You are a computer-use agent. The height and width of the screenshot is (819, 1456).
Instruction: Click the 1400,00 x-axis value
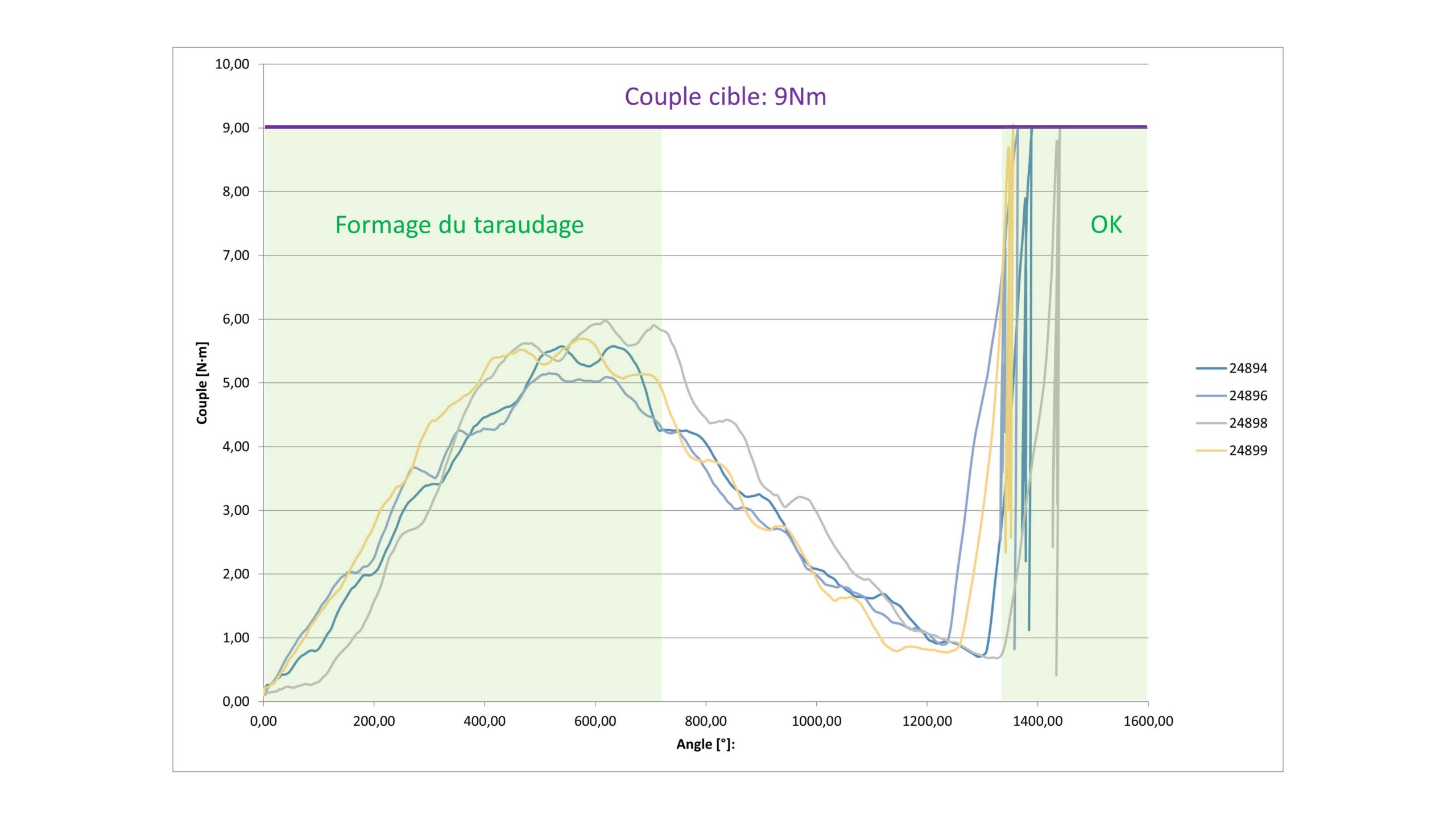tap(1037, 721)
